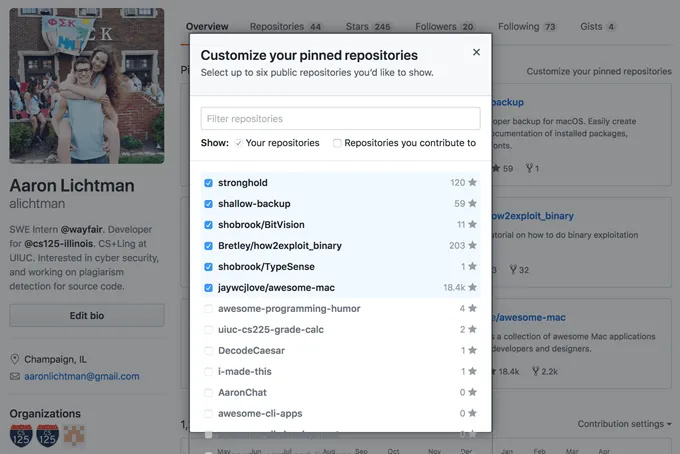This screenshot has width=680, height=454.
Task: Open the Following tab
Action: pyautogui.click(x=527, y=27)
